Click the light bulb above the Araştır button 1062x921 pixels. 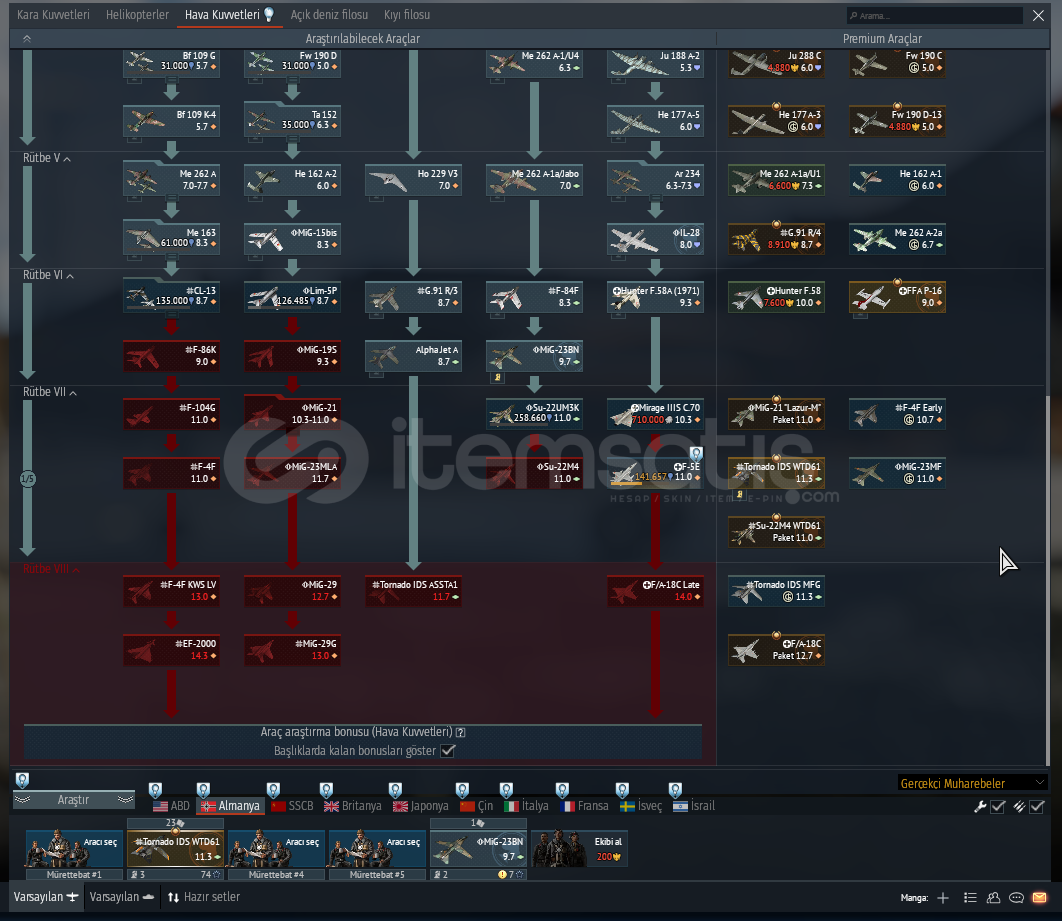click(22, 780)
